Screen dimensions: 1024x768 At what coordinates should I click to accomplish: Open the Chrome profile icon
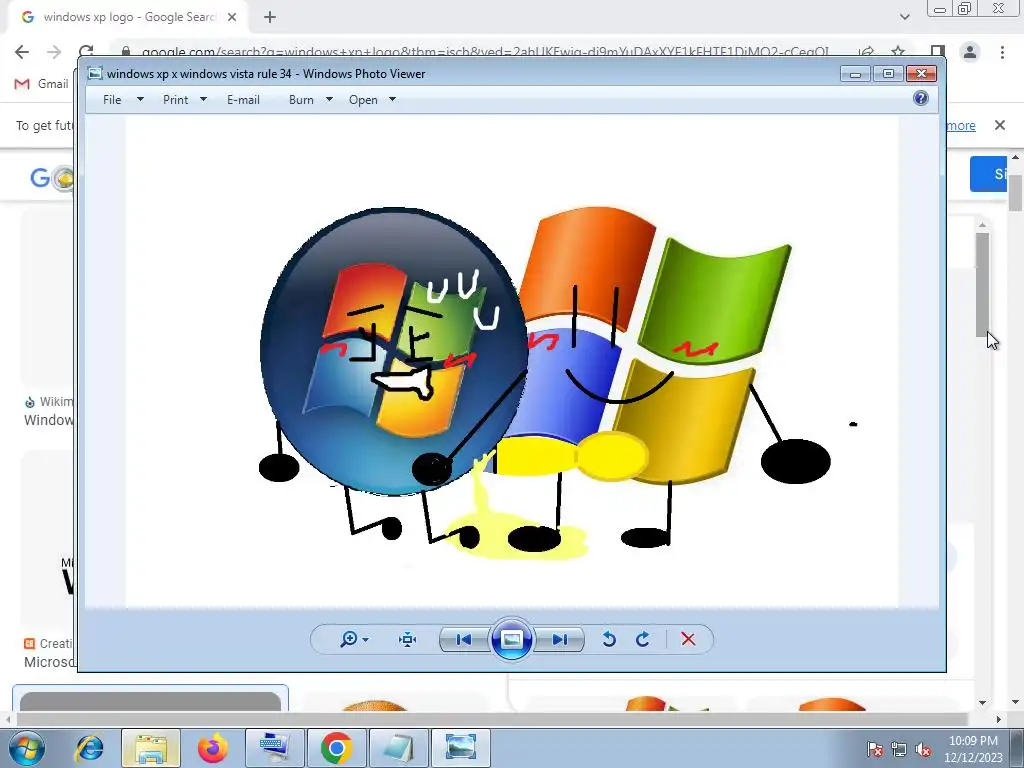[970, 52]
